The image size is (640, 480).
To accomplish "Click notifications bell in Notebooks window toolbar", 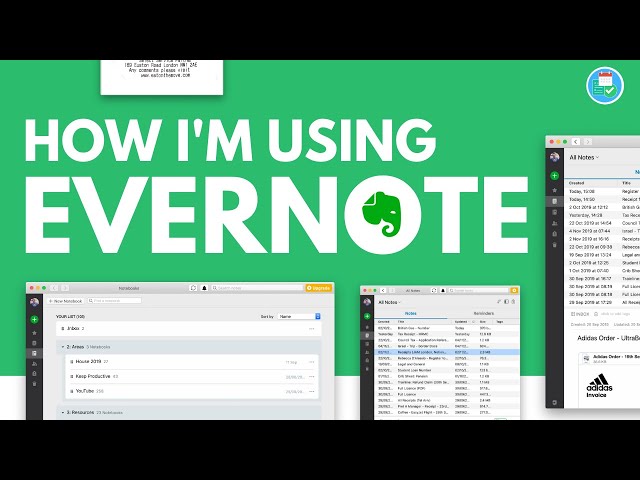I will [x=204, y=288].
